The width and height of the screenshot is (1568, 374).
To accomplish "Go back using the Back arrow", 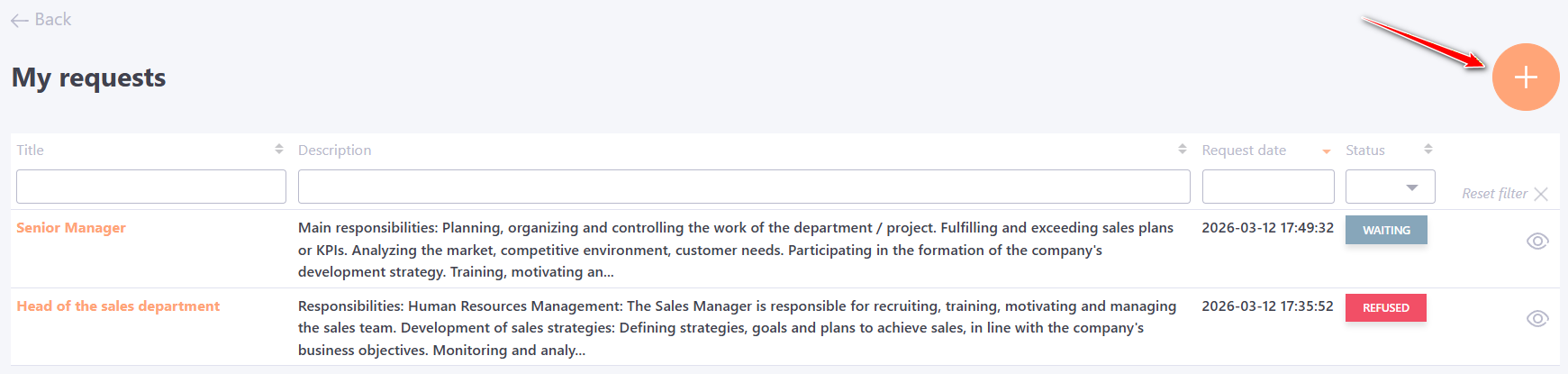I will point(41,20).
